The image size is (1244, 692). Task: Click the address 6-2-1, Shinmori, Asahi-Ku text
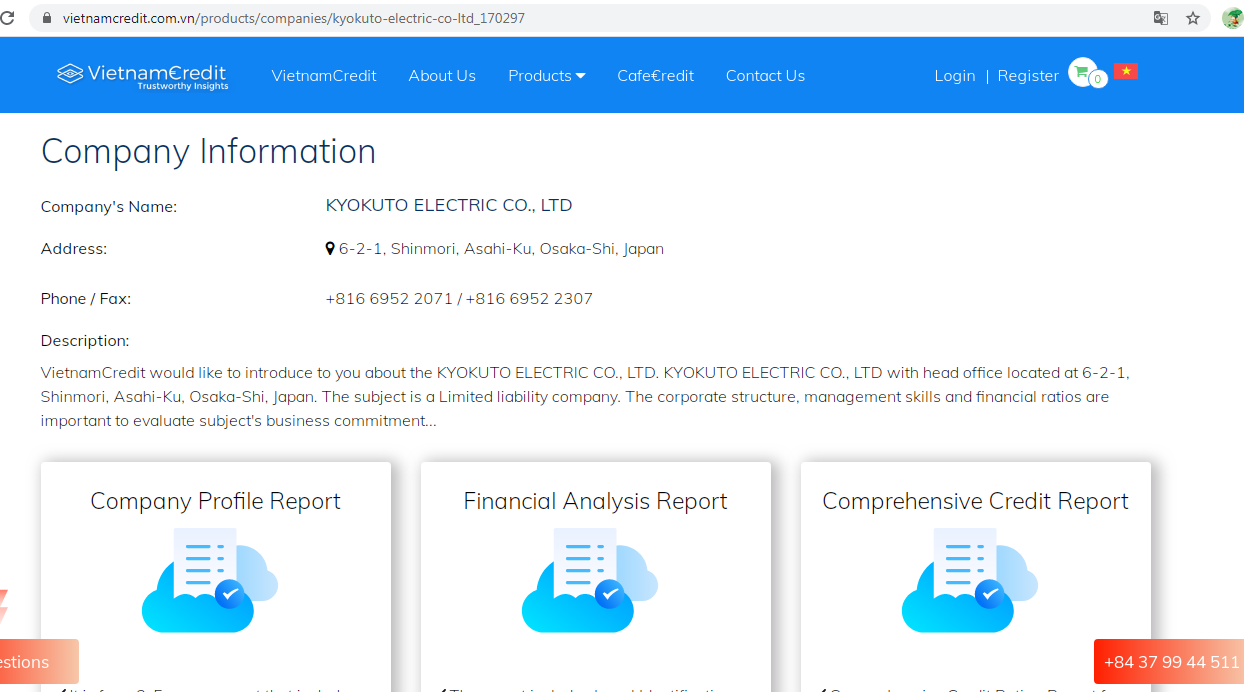[501, 249]
